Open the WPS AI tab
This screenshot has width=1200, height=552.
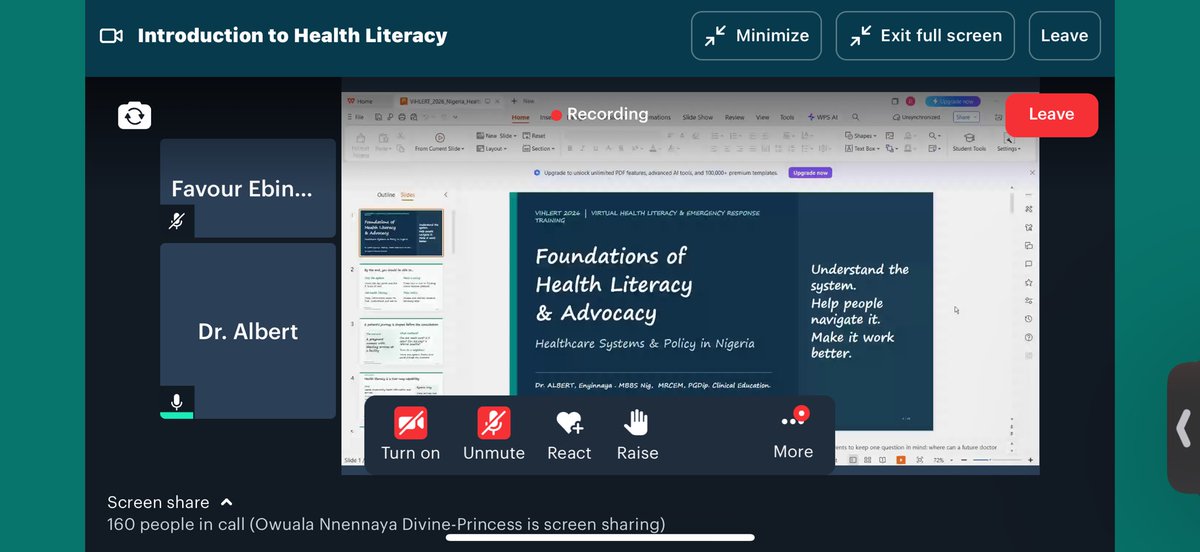click(x=822, y=117)
